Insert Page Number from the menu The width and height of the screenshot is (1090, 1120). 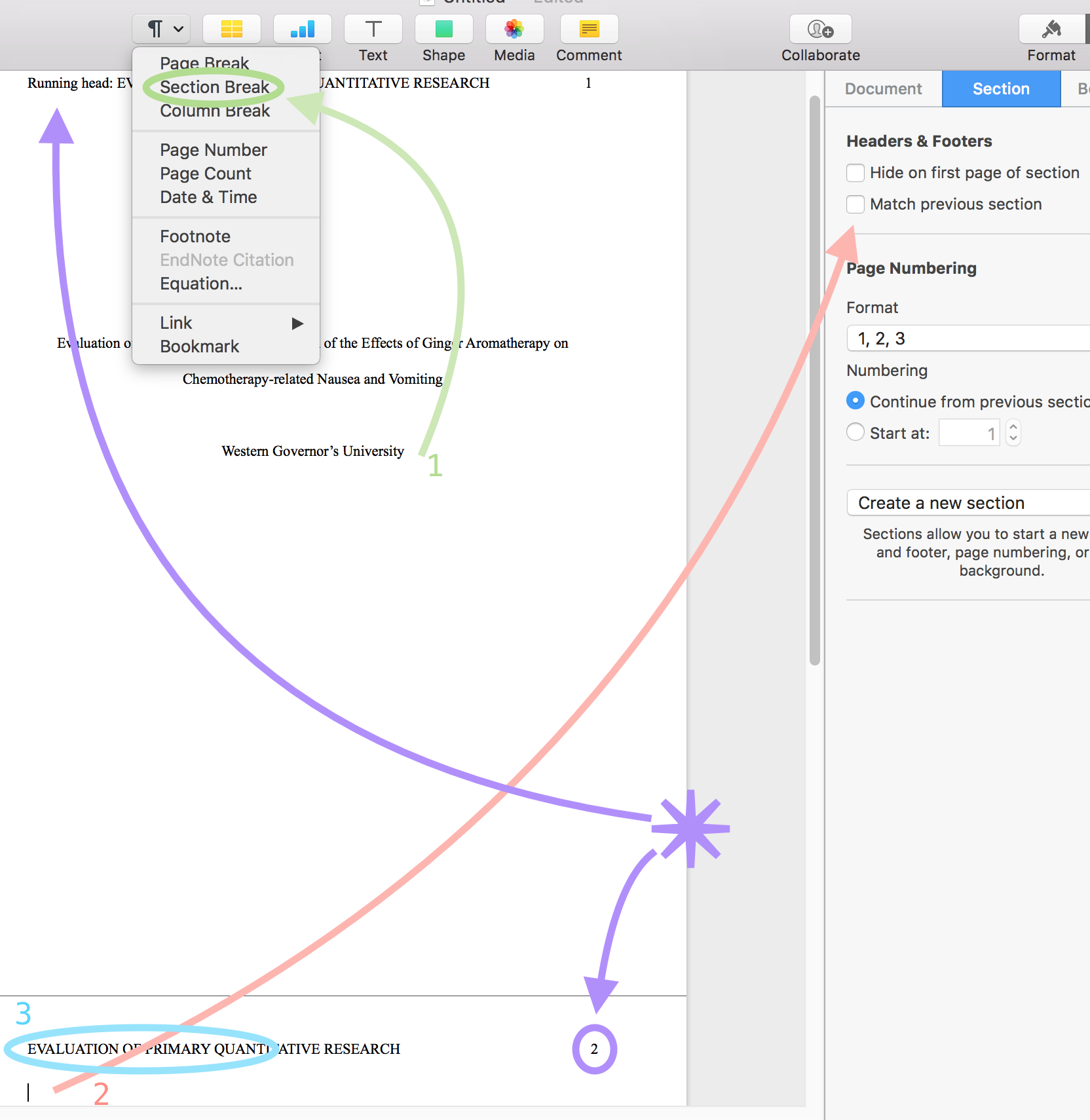point(214,150)
